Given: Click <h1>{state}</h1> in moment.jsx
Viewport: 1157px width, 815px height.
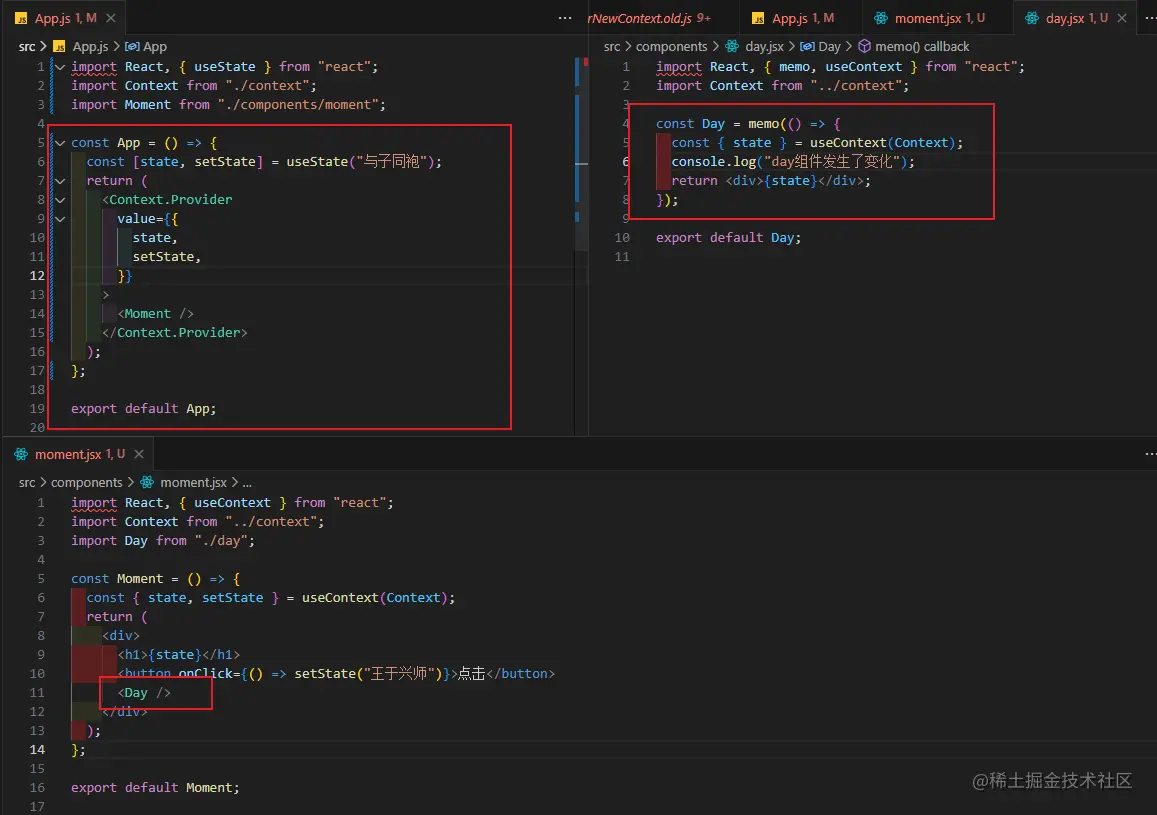Looking at the screenshot, I should (x=179, y=654).
